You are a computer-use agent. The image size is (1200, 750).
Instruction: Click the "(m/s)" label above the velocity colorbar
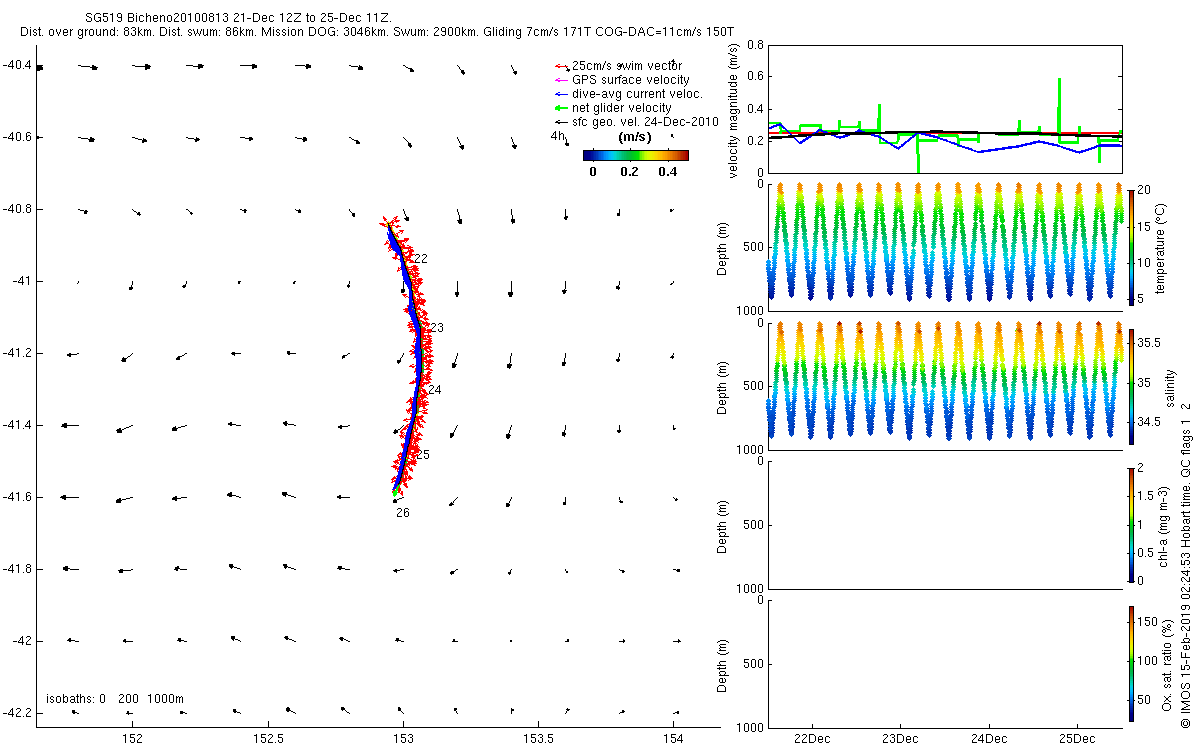coord(635,136)
